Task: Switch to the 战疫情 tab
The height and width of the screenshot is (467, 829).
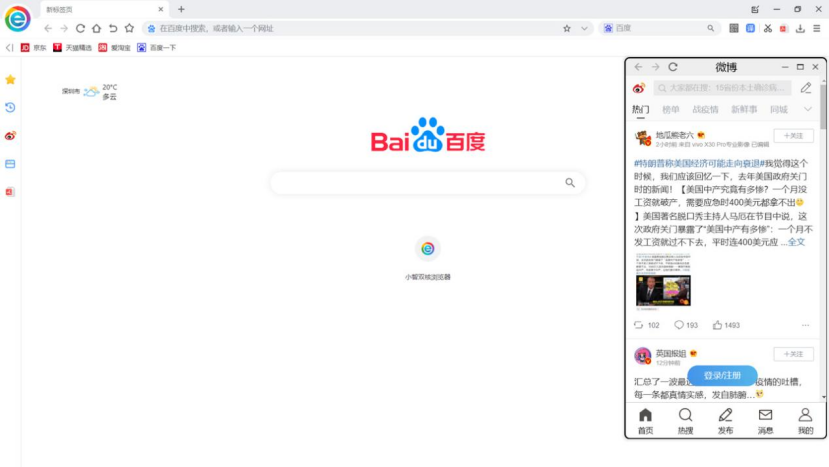Action: click(705, 109)
